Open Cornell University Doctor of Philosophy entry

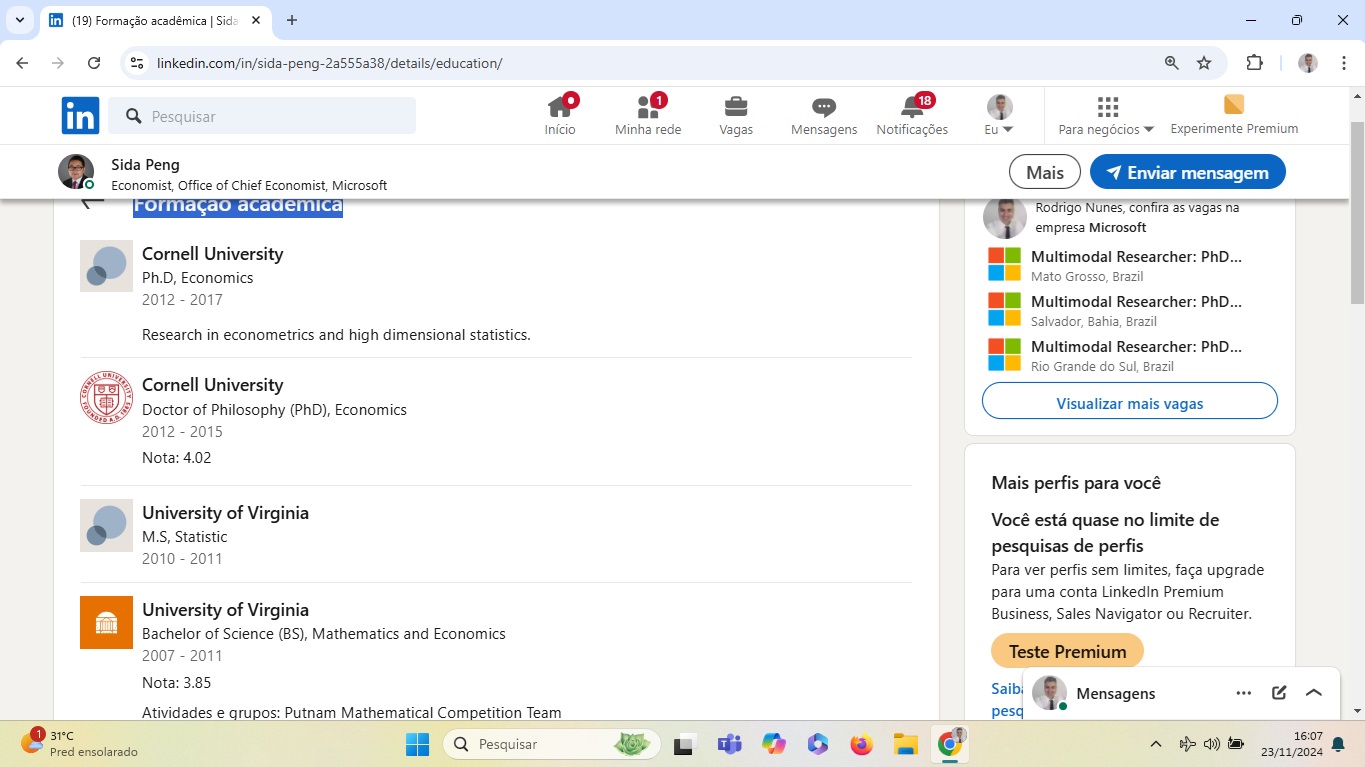(x=212, y=385)
